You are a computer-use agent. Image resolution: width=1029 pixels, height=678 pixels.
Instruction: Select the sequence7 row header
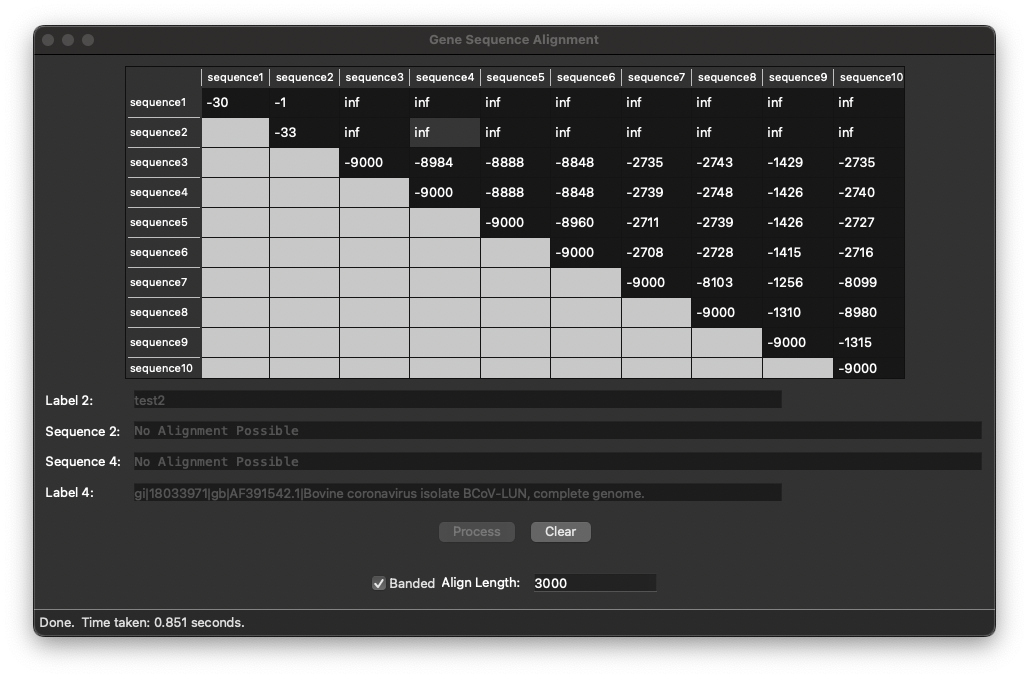(x=163, y=282)
